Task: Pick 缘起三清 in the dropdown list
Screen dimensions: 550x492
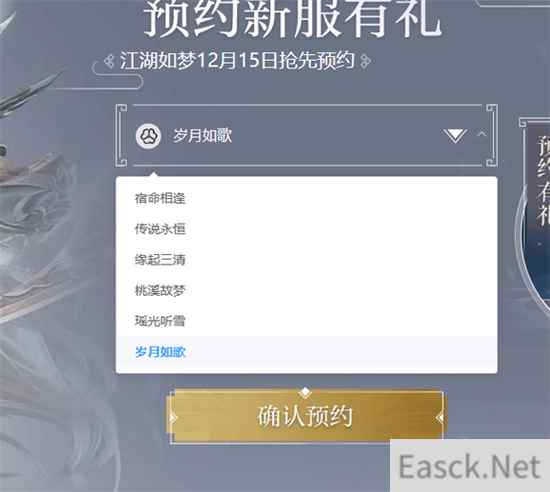Action: coord(306,260)
